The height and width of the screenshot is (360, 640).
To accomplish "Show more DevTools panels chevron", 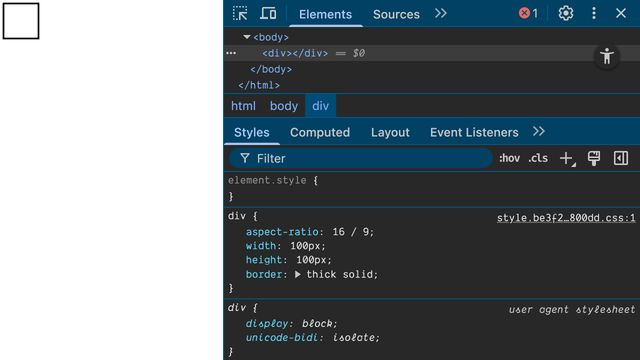I will 441,13.
